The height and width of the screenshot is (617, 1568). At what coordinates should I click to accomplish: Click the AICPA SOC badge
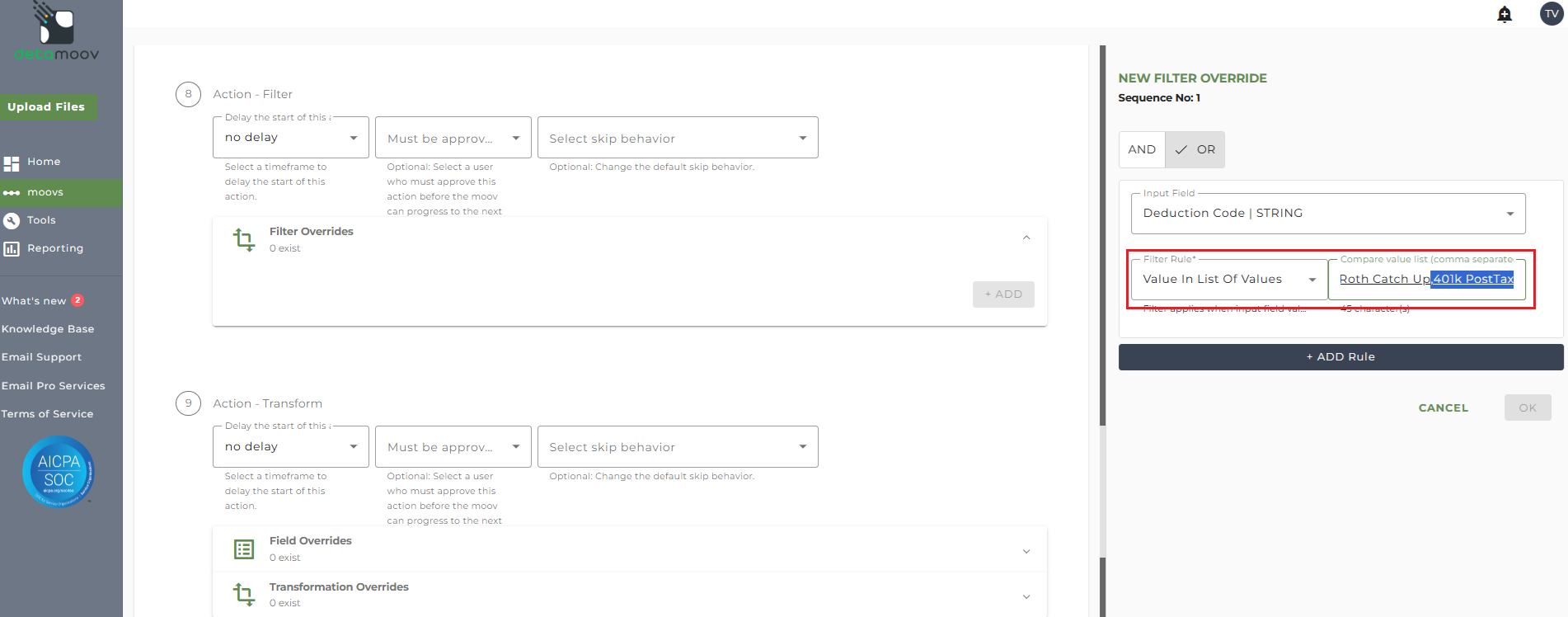pos(59,471)
